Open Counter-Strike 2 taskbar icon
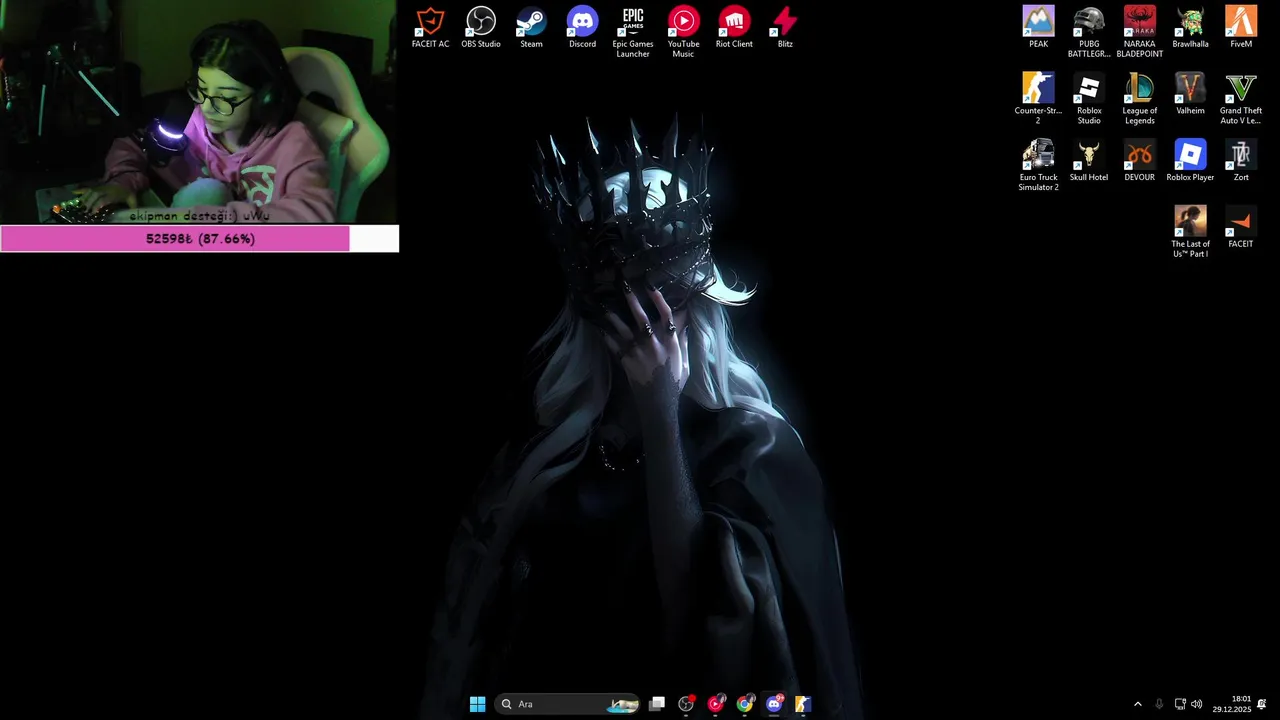This screenshot has height=720, width=1280. coord(802,704)
